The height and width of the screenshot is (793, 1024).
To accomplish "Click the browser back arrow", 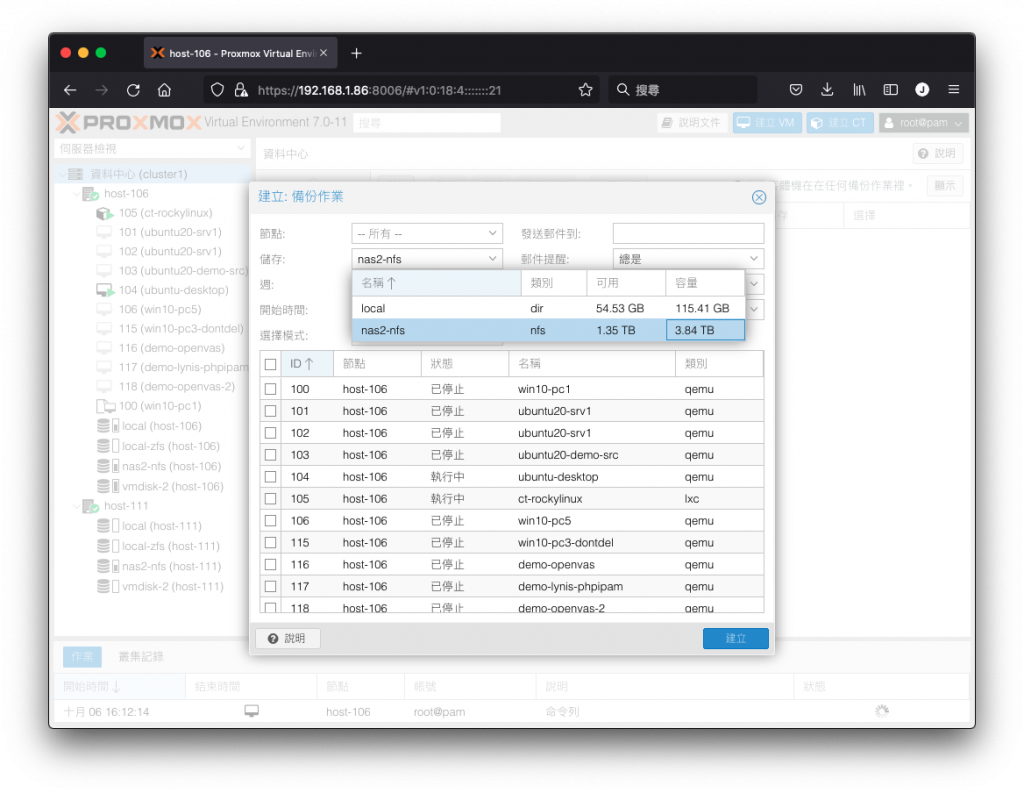I will [70, 90].
